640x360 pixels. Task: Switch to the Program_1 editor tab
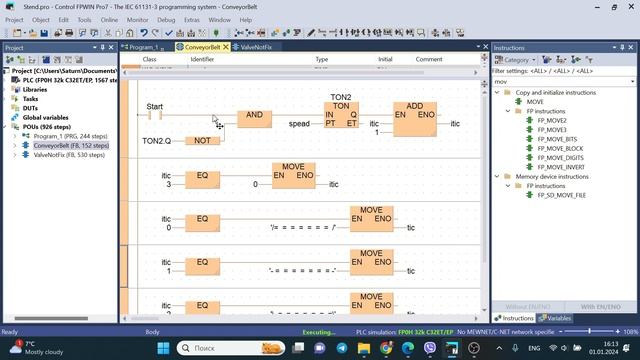(143, 47)
